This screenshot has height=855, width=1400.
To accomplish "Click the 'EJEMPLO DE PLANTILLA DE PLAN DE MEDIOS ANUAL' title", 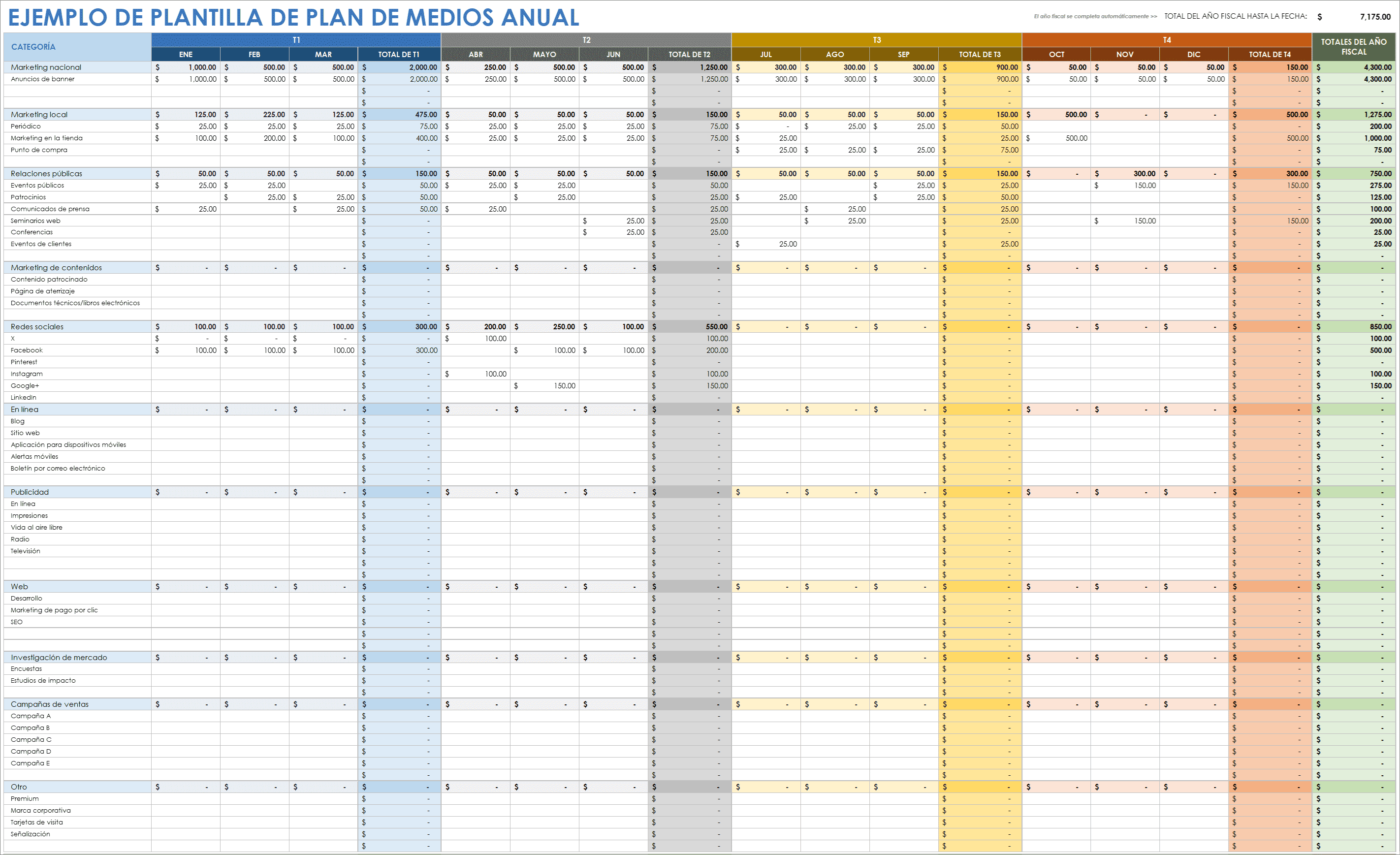I will pyautogui.click(x=293, y=17).
